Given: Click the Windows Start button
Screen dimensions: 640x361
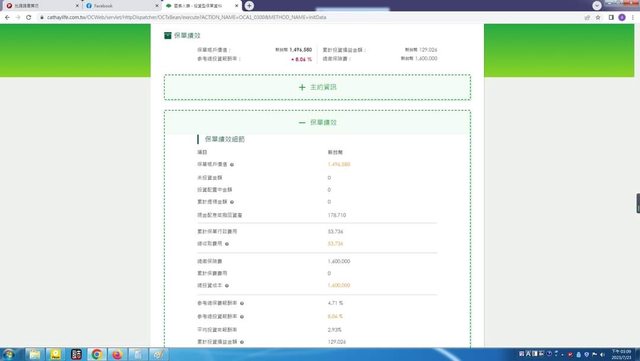Looking at the screenshot, I should coord(9,354).
